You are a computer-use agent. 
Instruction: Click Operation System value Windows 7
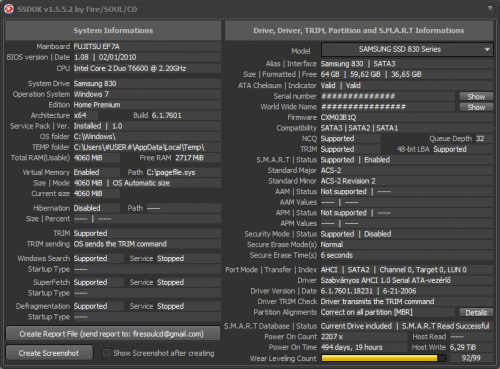click(x=91, y=94)
